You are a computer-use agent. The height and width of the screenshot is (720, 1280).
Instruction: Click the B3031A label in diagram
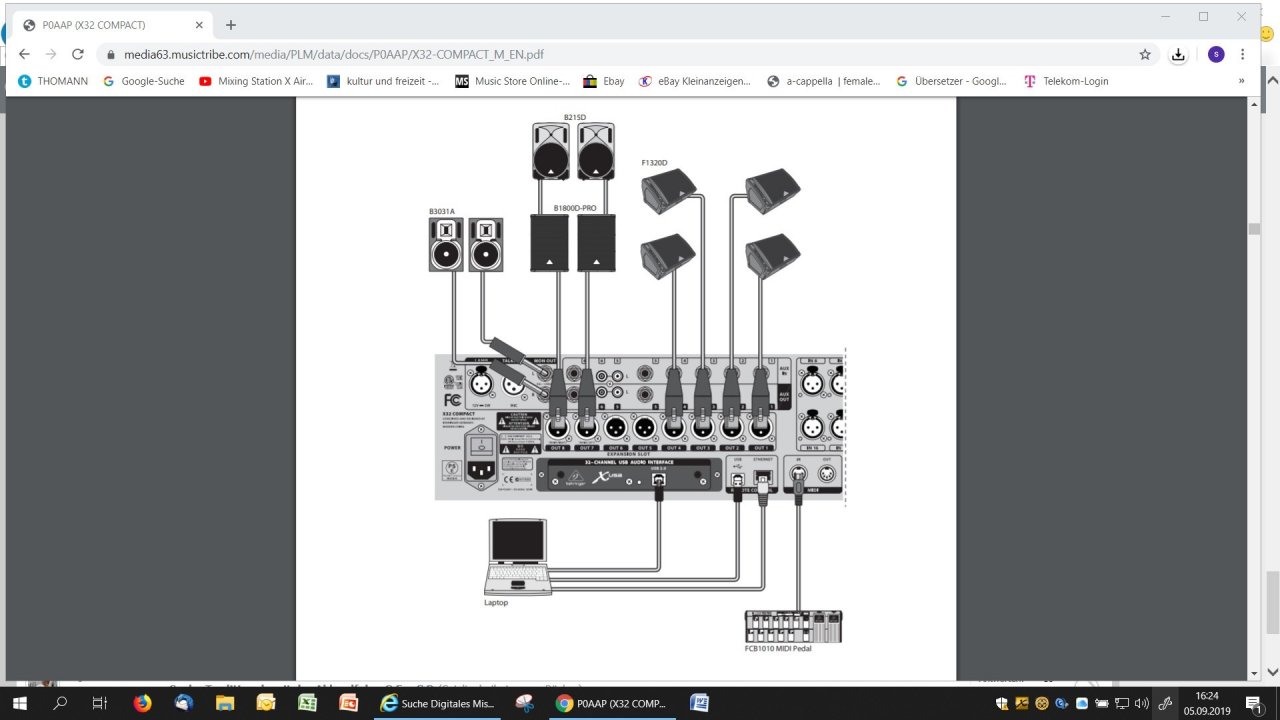point(441,211)
